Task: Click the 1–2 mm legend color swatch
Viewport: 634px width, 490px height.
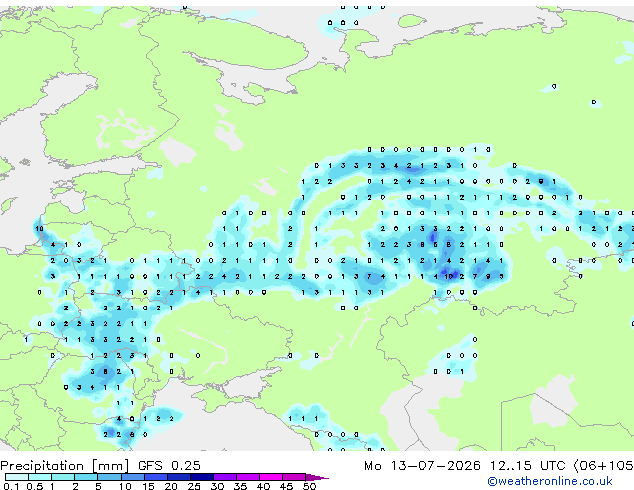Action: coord(63,477)
